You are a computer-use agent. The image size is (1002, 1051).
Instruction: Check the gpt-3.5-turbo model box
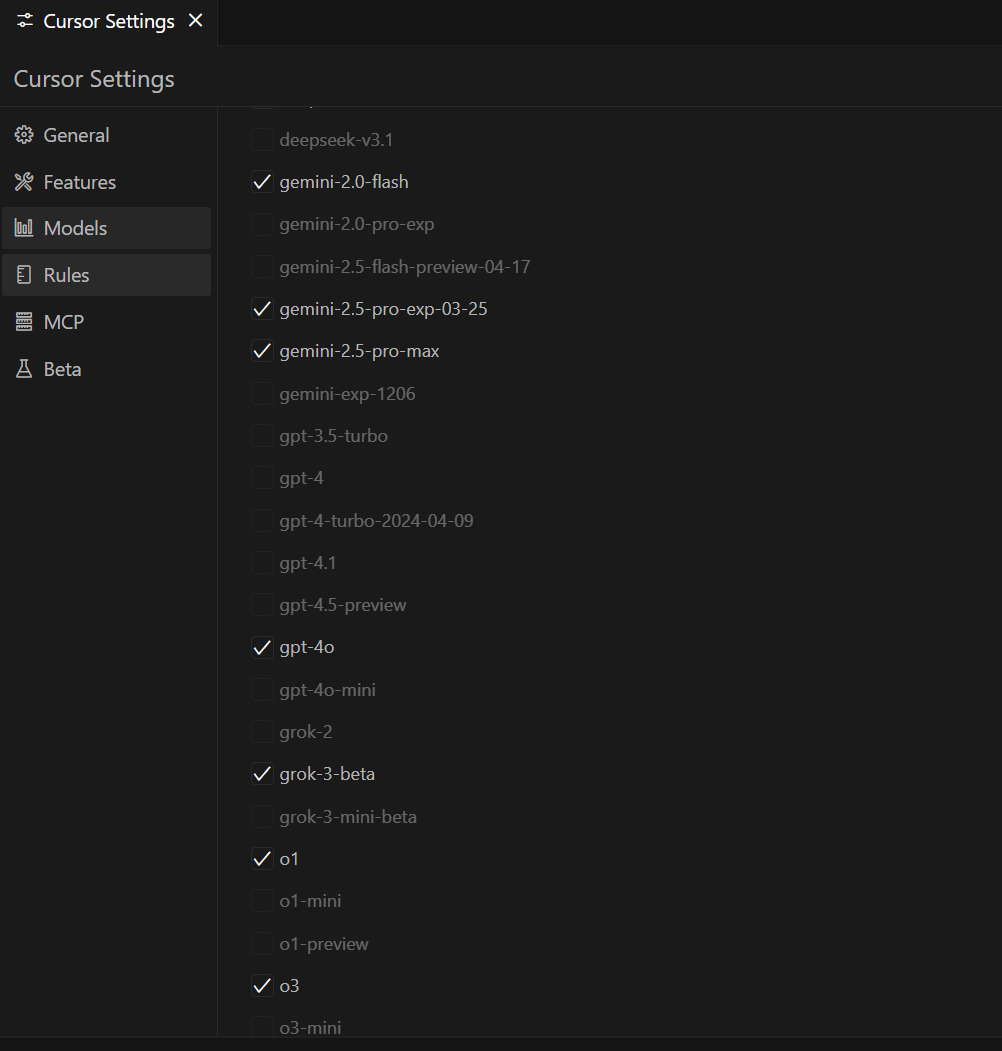262,436
